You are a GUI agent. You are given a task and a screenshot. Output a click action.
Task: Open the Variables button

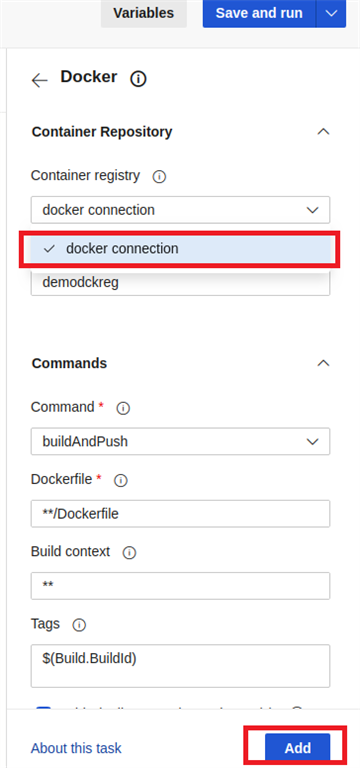[144, 13]
